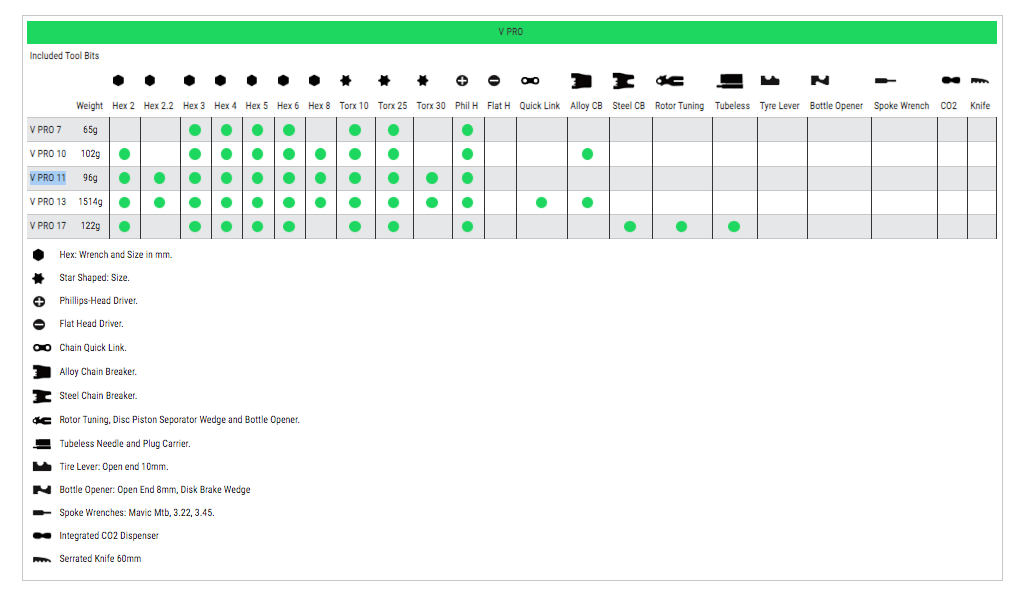Click the V PRO 17 Tubeless green dot
Screen dimensions: 1020x591
point(734,226)
